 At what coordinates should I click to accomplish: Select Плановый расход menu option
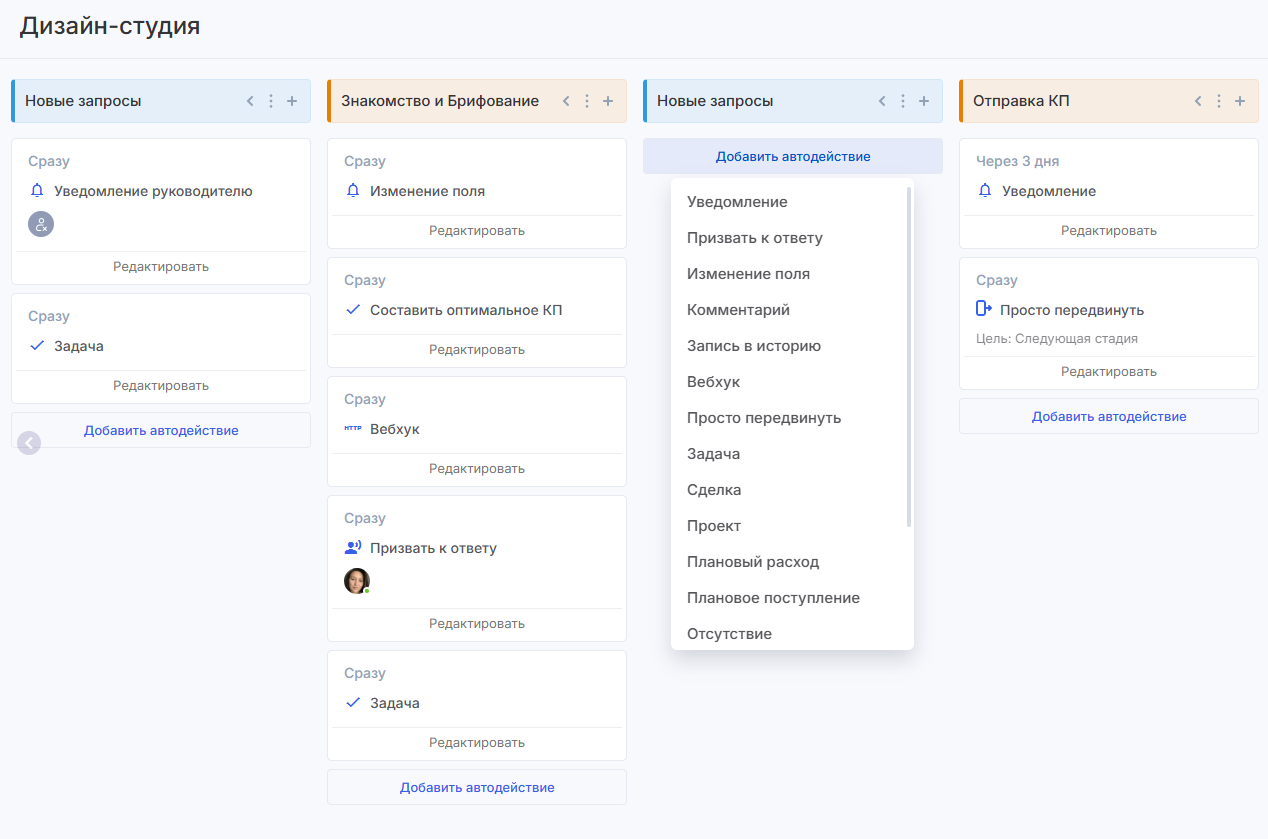pos(752,562)
